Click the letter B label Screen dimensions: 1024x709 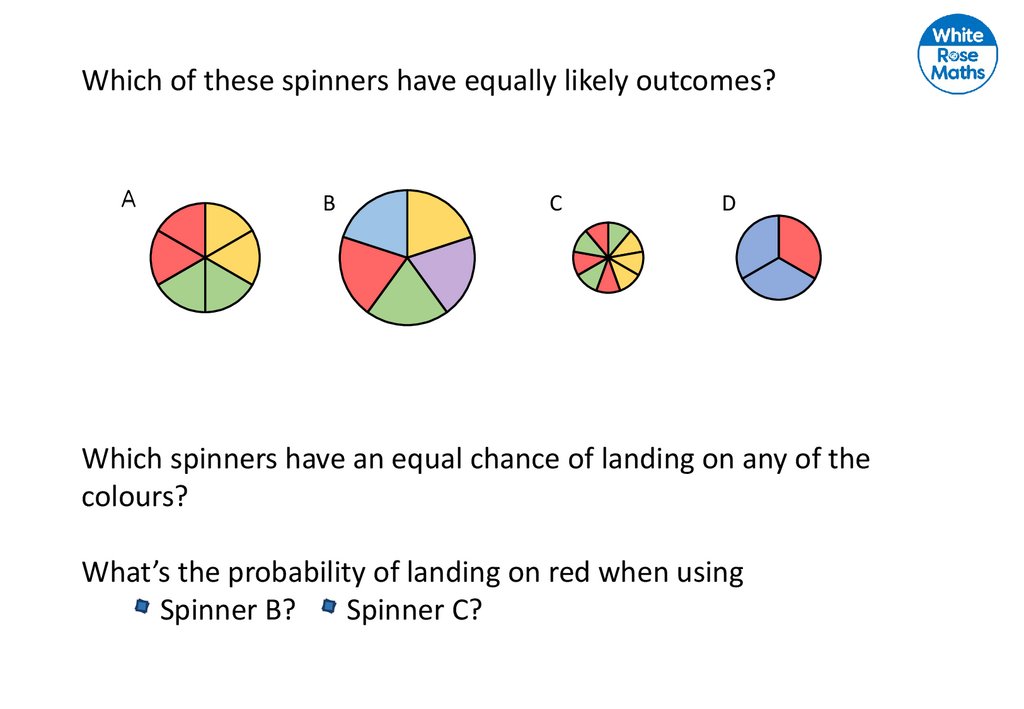point(328,204)
